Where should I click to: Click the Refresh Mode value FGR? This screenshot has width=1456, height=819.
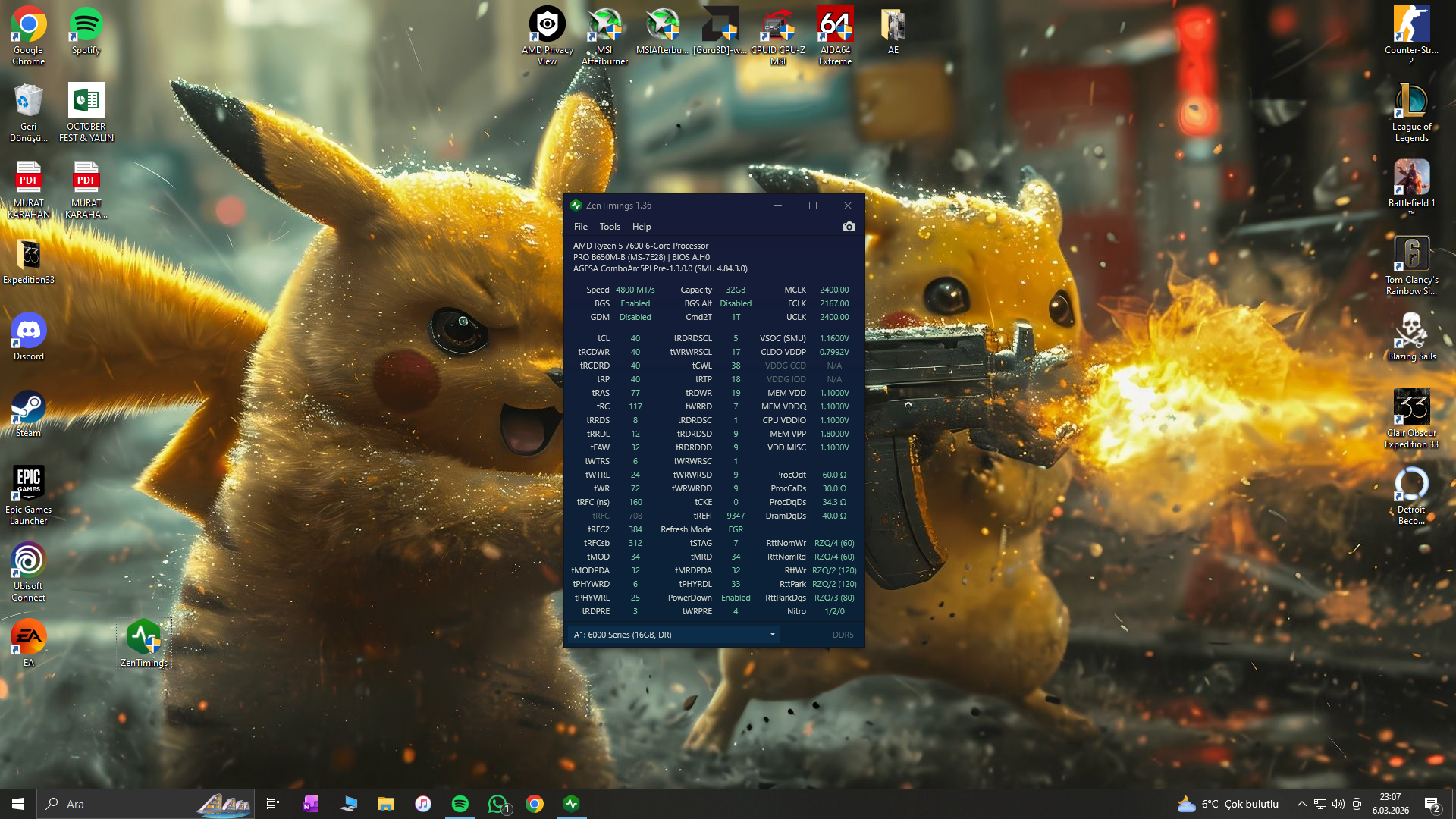[x=736, y=529]
